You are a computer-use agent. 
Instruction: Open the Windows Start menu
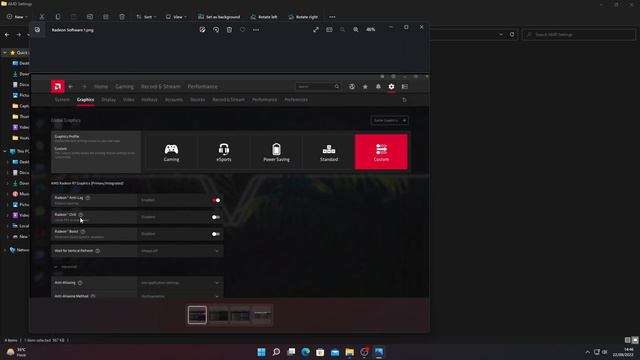262,352
